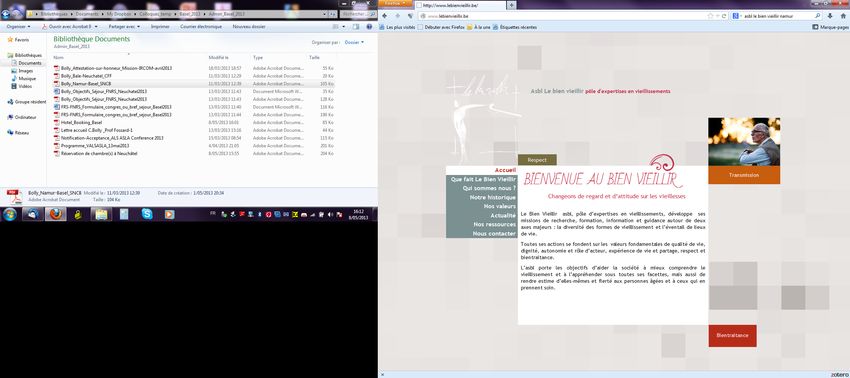Screen dimensions: 850x378
Task: Toggle Explorer preview pane icon
Action: [356, 26]
